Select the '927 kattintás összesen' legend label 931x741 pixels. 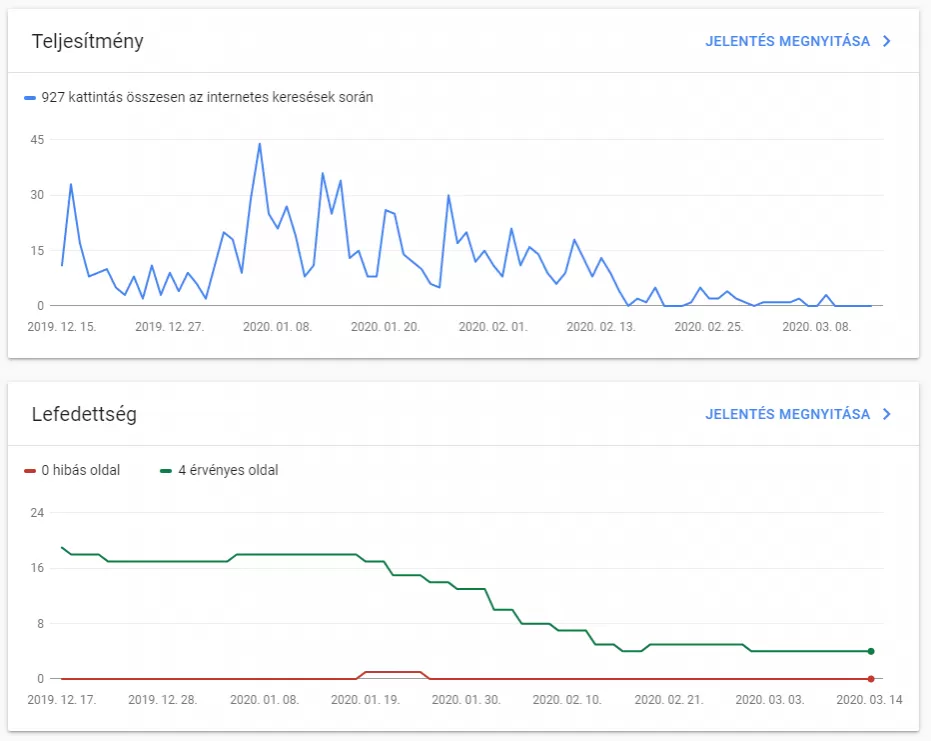pyautogui.click(x=207, y=97)
